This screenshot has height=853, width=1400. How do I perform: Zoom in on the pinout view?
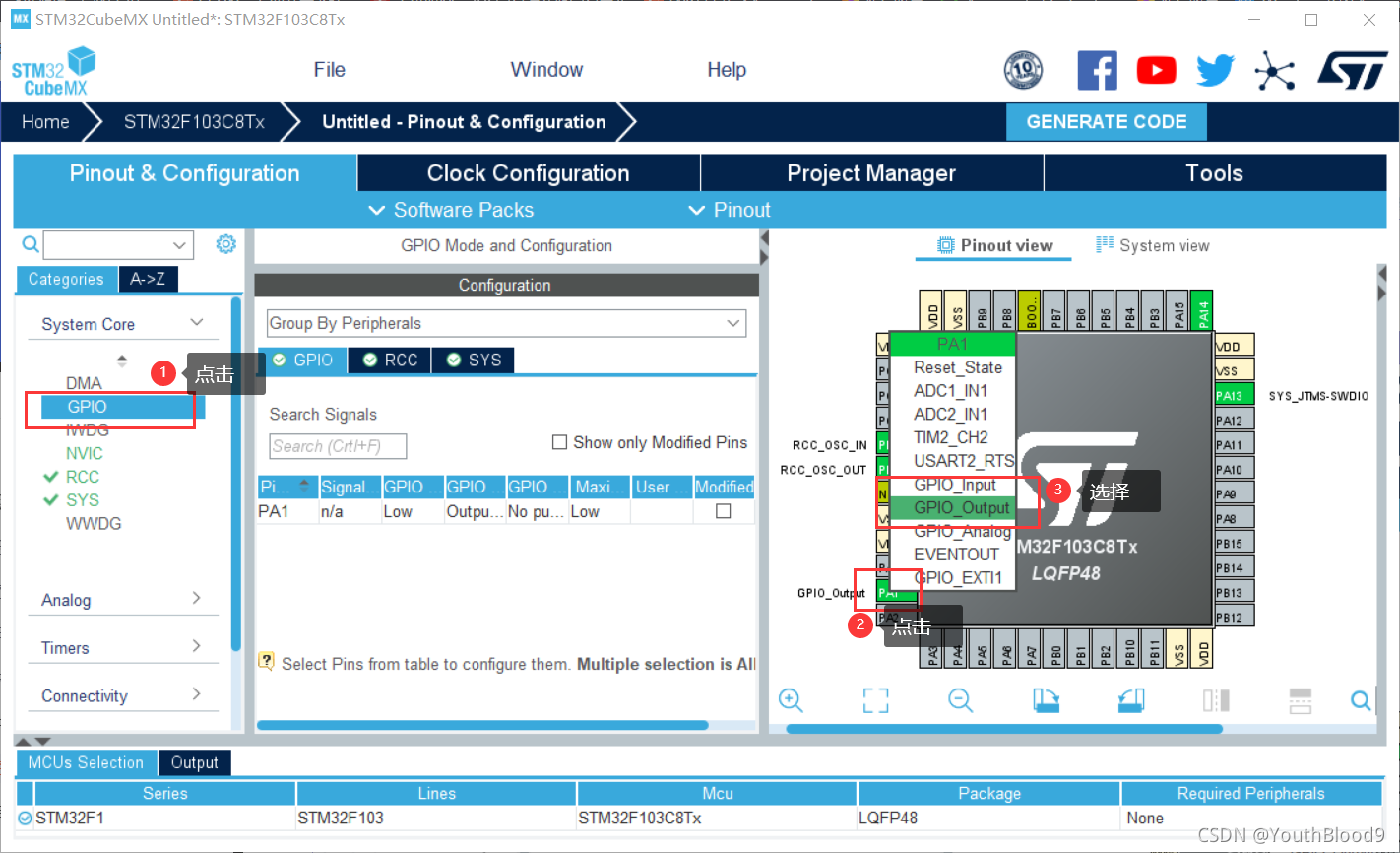tap(791, 700)
